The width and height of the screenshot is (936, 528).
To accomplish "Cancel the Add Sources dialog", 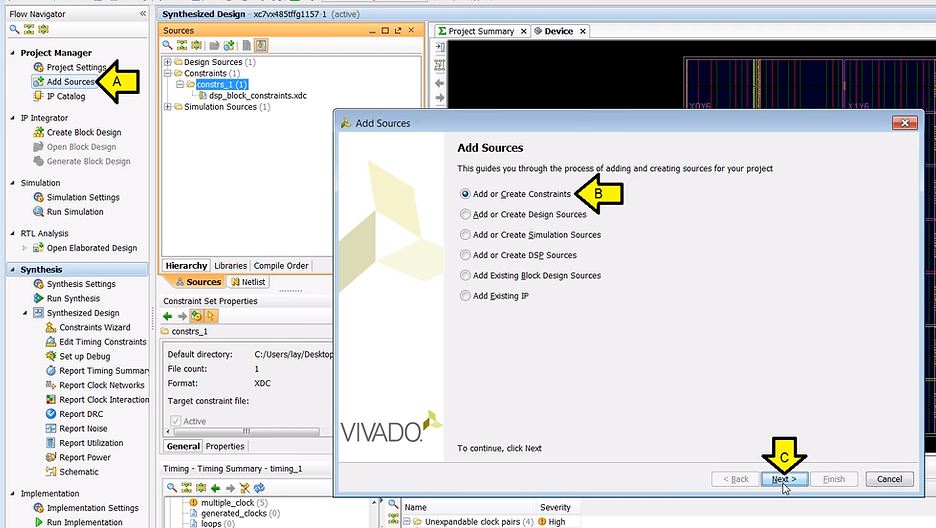I will [x=889, y=479].
